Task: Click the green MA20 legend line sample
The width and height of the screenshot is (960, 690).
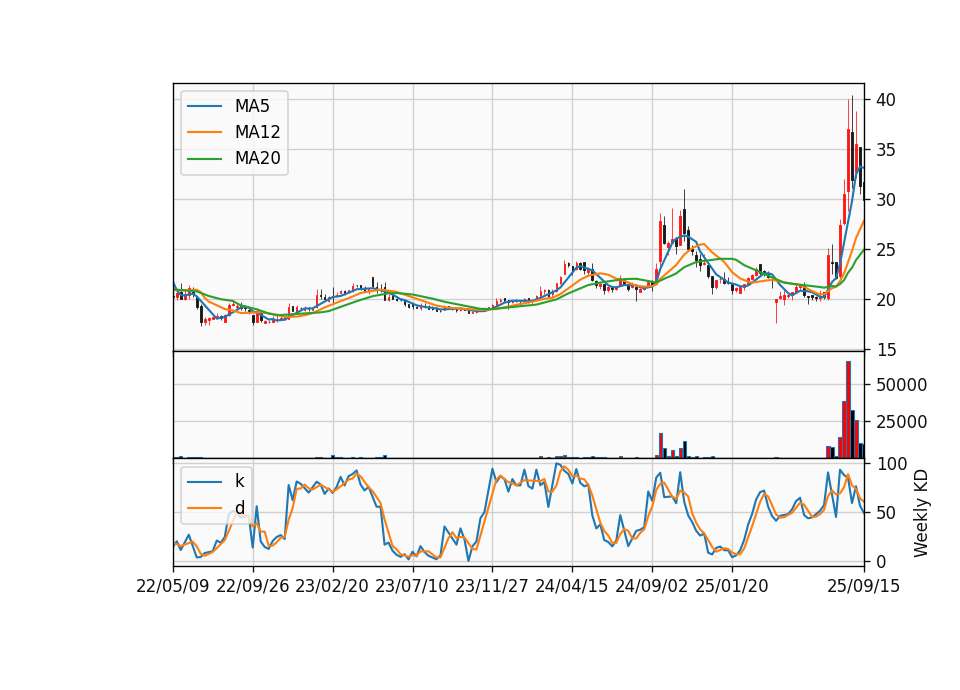Action: coord(204,159)
